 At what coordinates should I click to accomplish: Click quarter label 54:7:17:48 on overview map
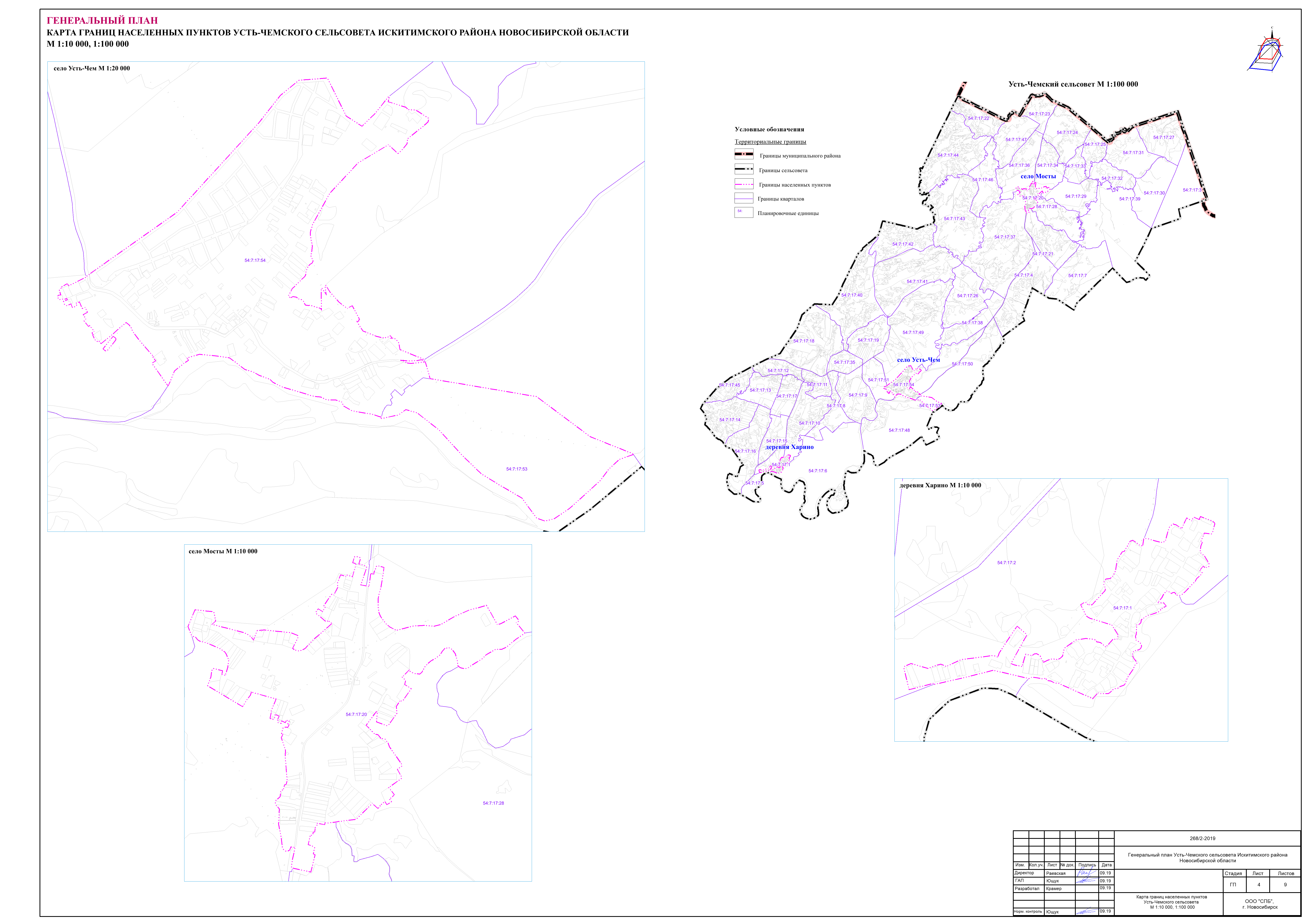[899, 430]
